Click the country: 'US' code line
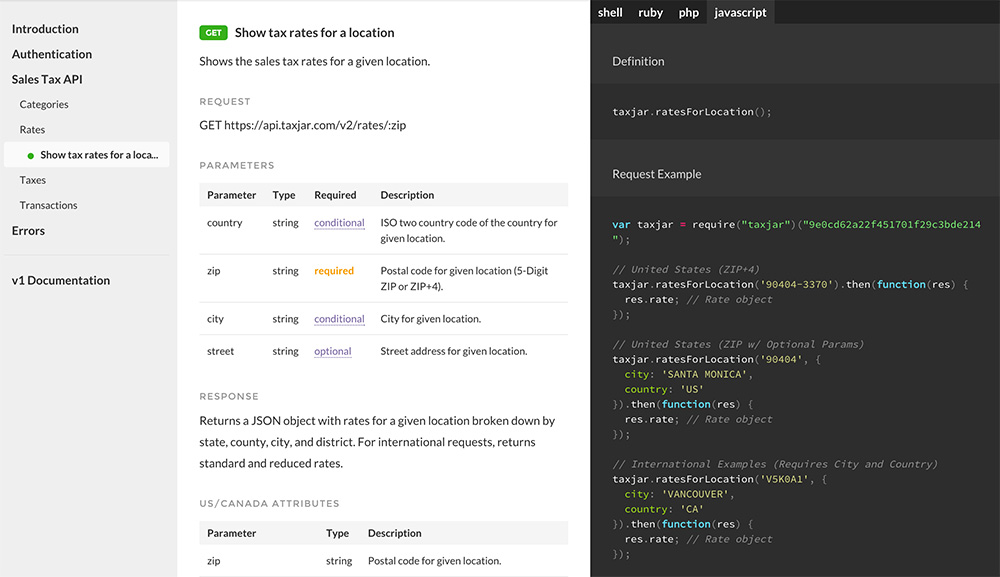This screenshot has width=1000, height=577. tap(664, 390)
